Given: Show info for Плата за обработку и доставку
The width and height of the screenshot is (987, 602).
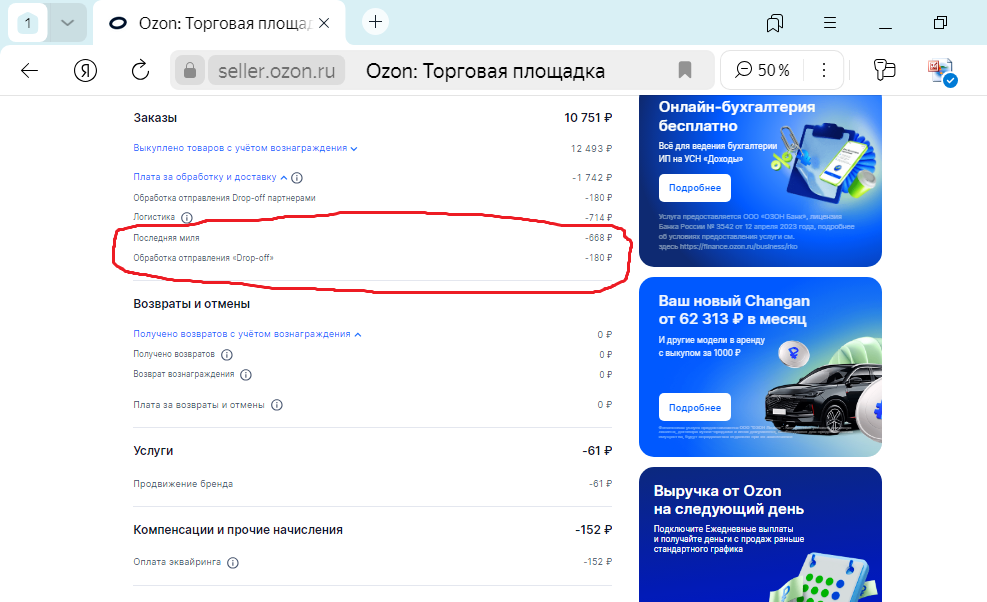Looking at the screenshot, I should point(296,178).
